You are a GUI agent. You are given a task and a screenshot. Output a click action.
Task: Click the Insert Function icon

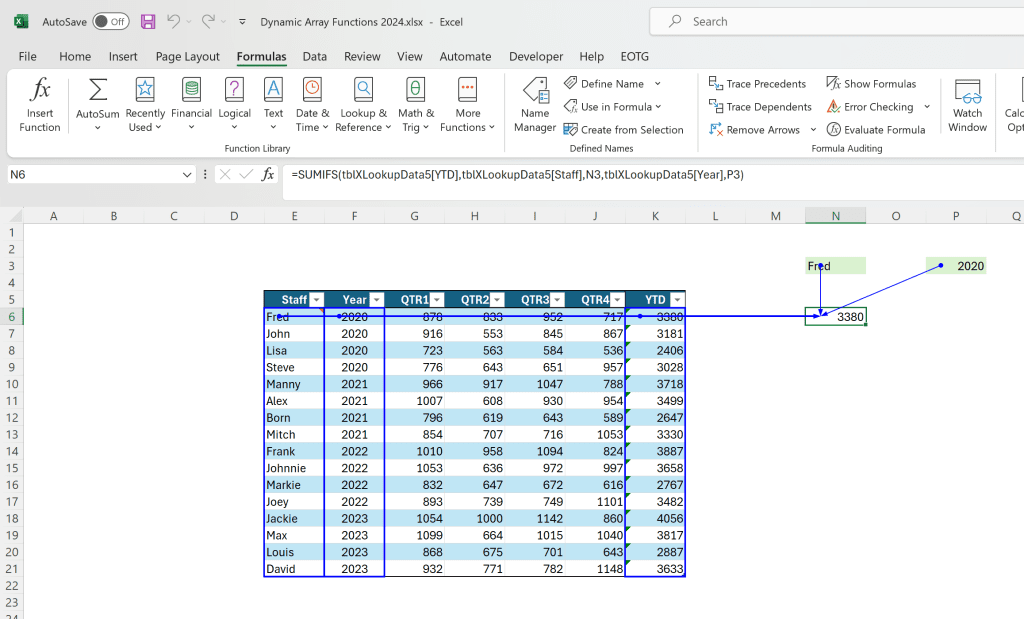pyautogui.click(x=40, y=105)
